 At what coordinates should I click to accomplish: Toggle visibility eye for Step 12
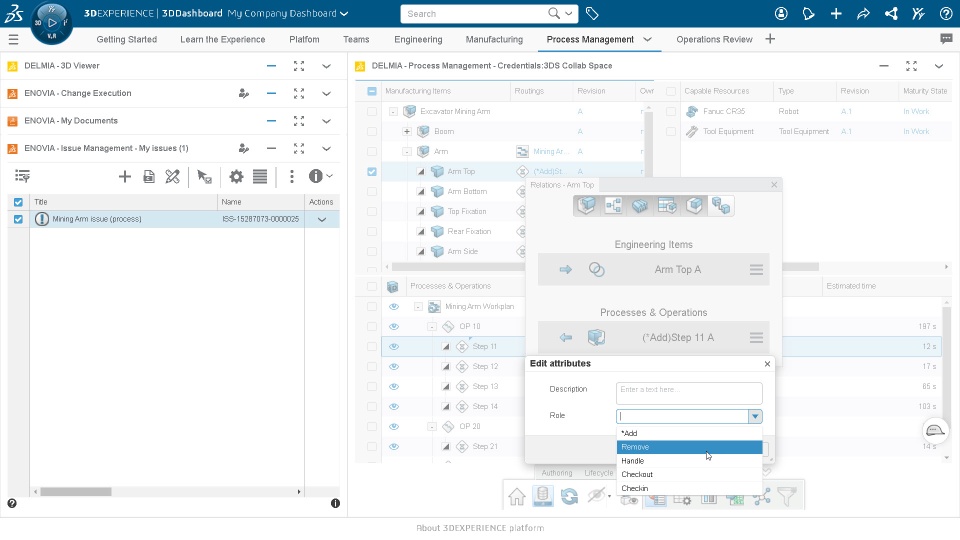click(394, 367)
